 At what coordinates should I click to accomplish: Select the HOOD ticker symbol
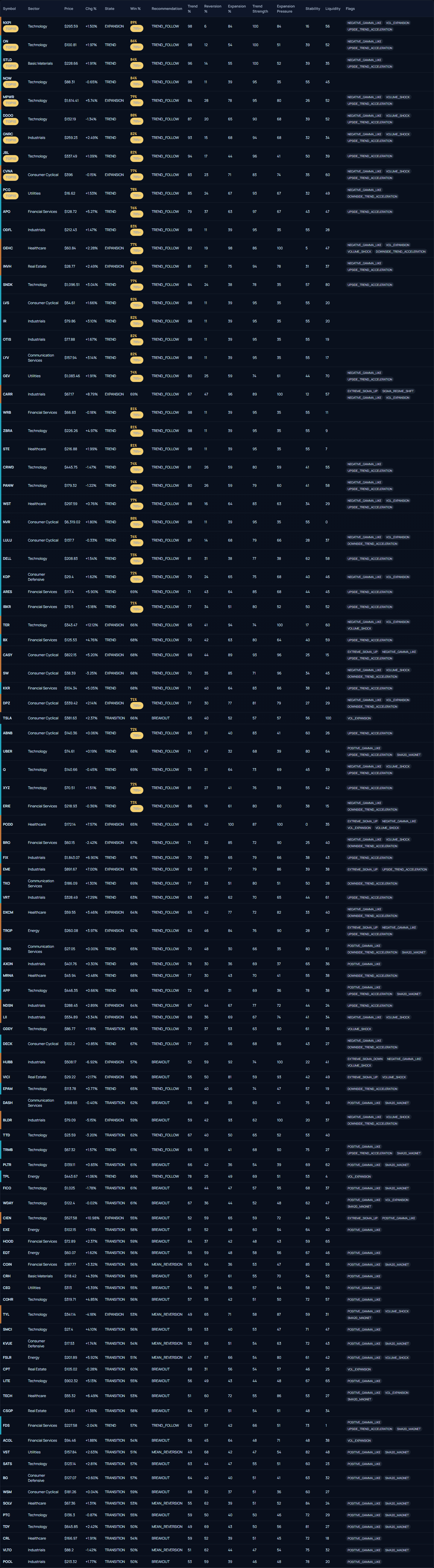click(8, 1241)
